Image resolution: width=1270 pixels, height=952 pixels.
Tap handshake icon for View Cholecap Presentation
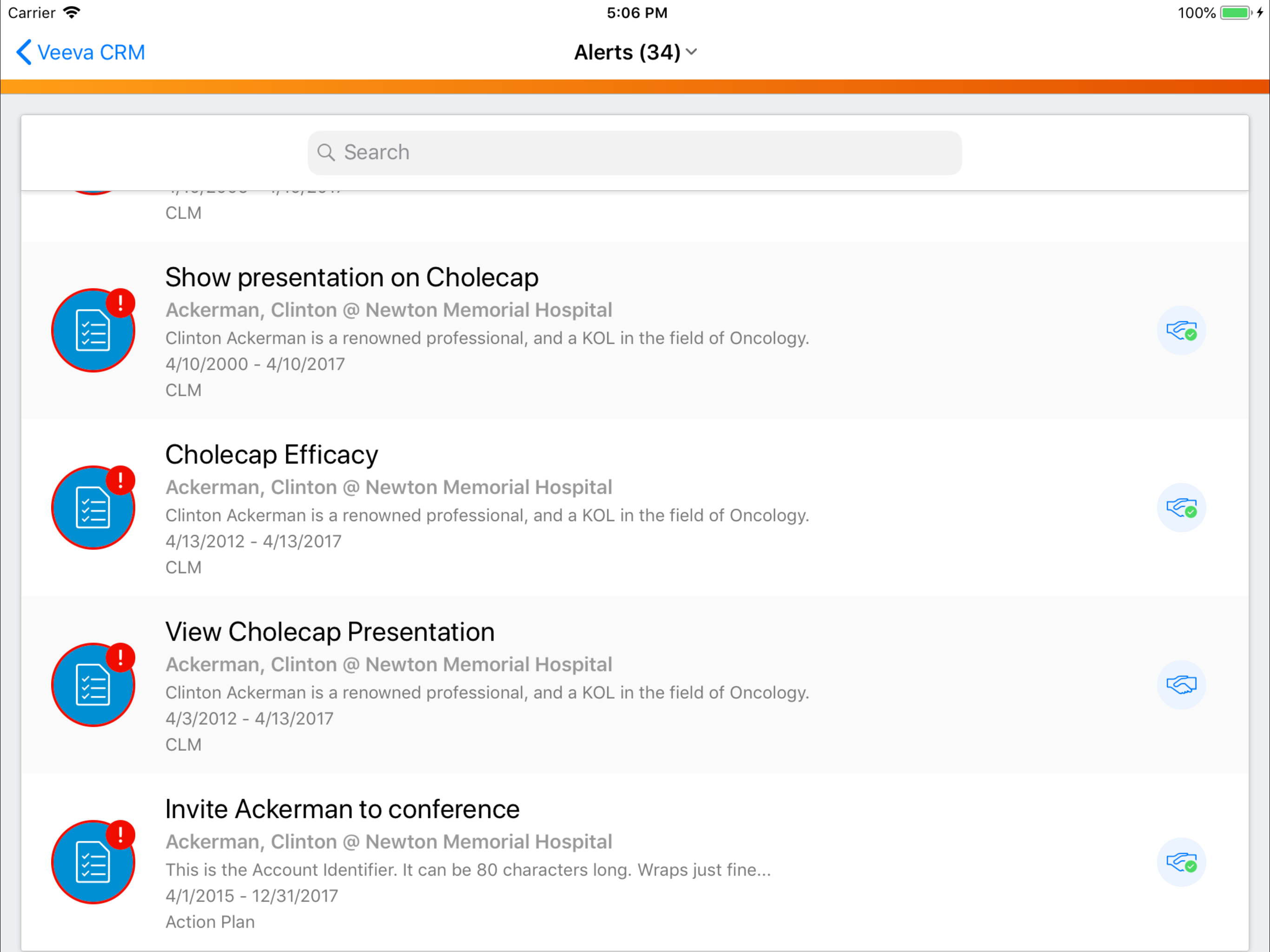click(x=1180, y=684)
